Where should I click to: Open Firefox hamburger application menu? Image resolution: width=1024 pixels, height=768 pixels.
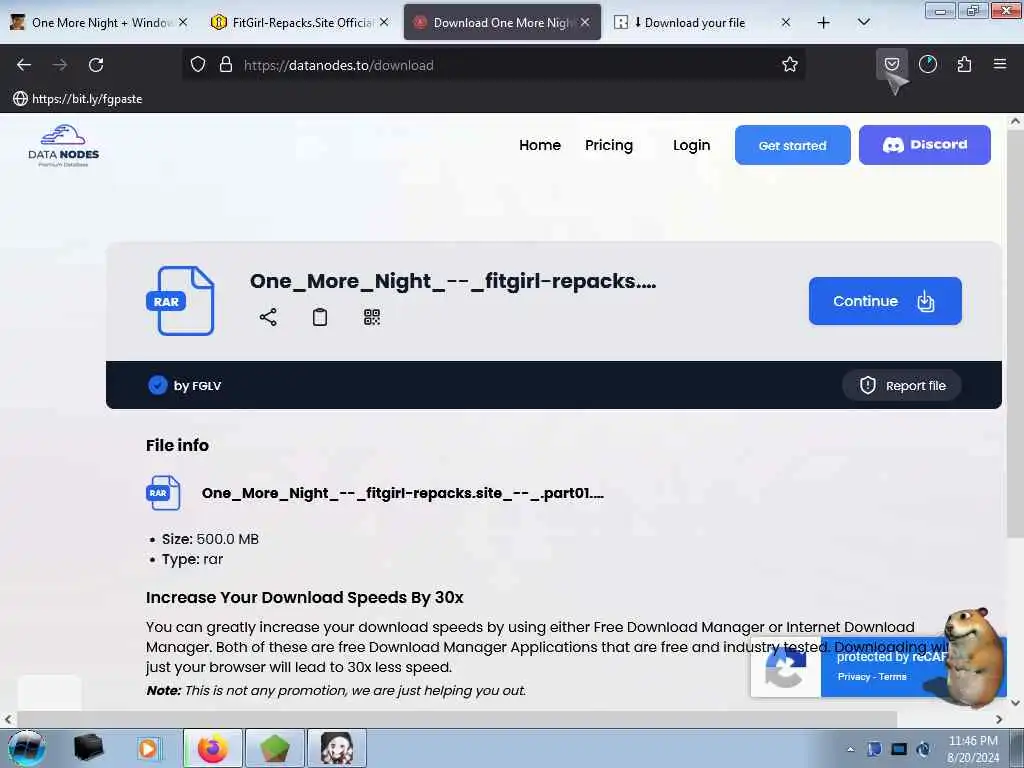pos(1000,64)
